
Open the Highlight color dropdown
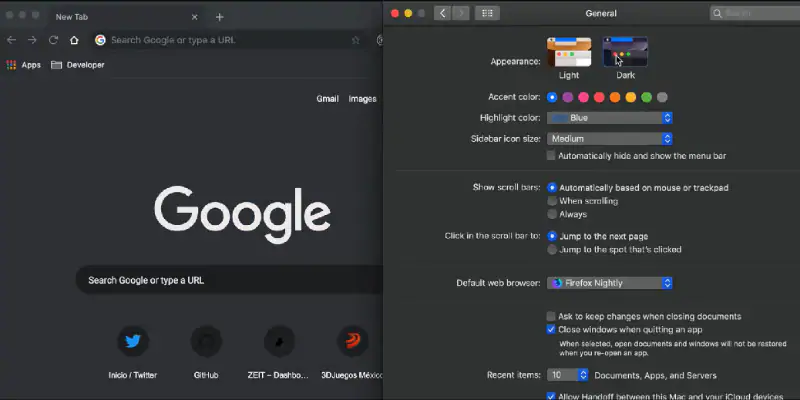click(610, 118)
